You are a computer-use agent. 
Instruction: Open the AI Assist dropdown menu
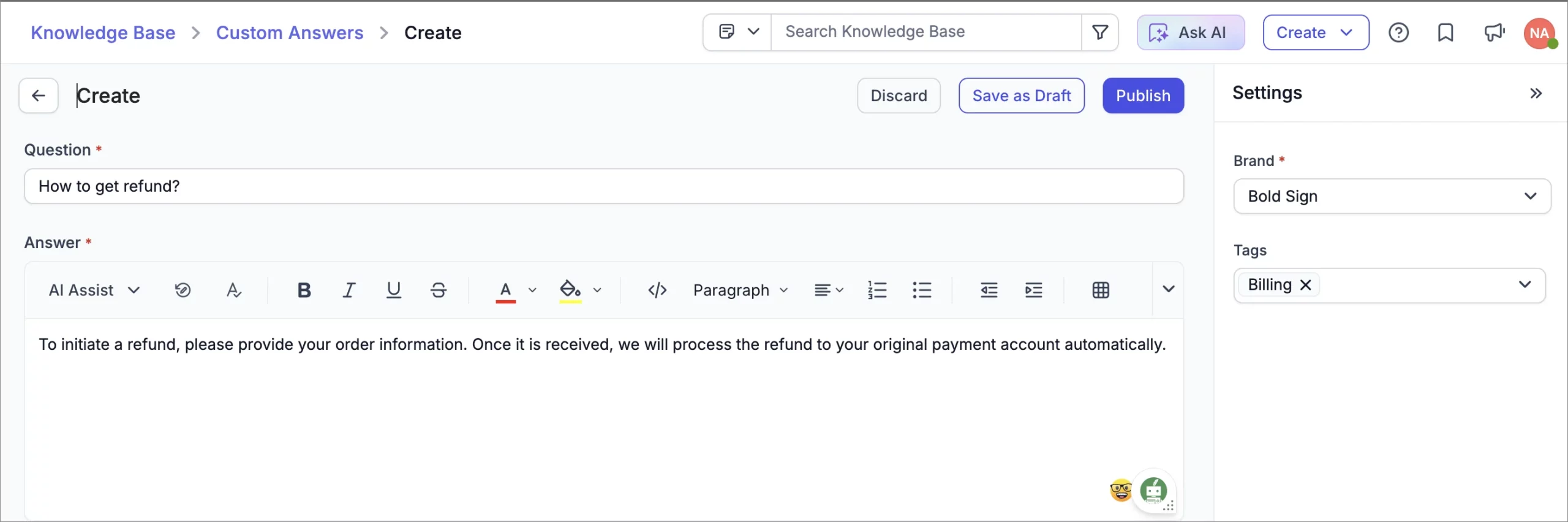coord(95,290)
